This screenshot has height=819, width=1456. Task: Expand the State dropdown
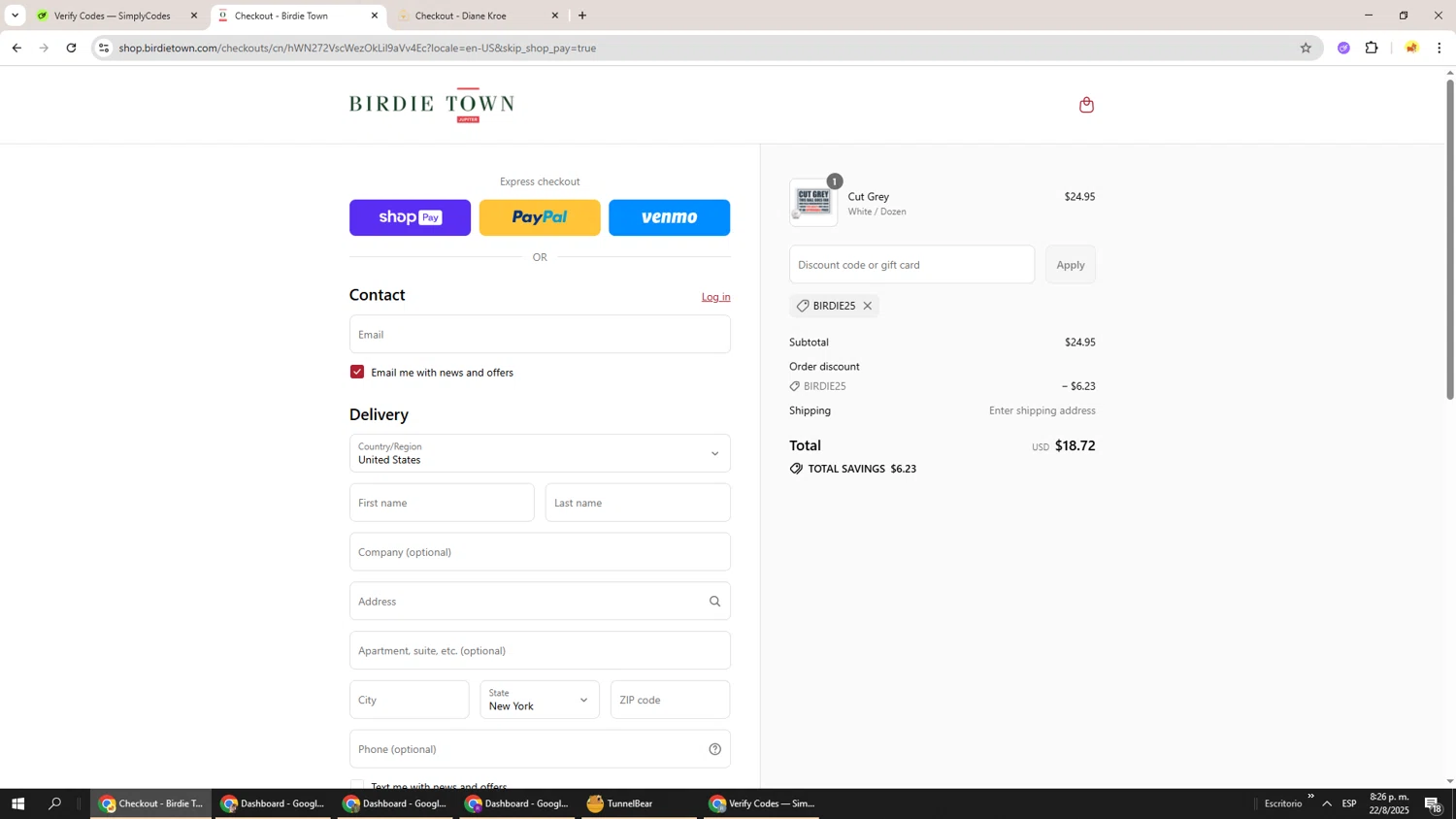[x=540, y=700]
